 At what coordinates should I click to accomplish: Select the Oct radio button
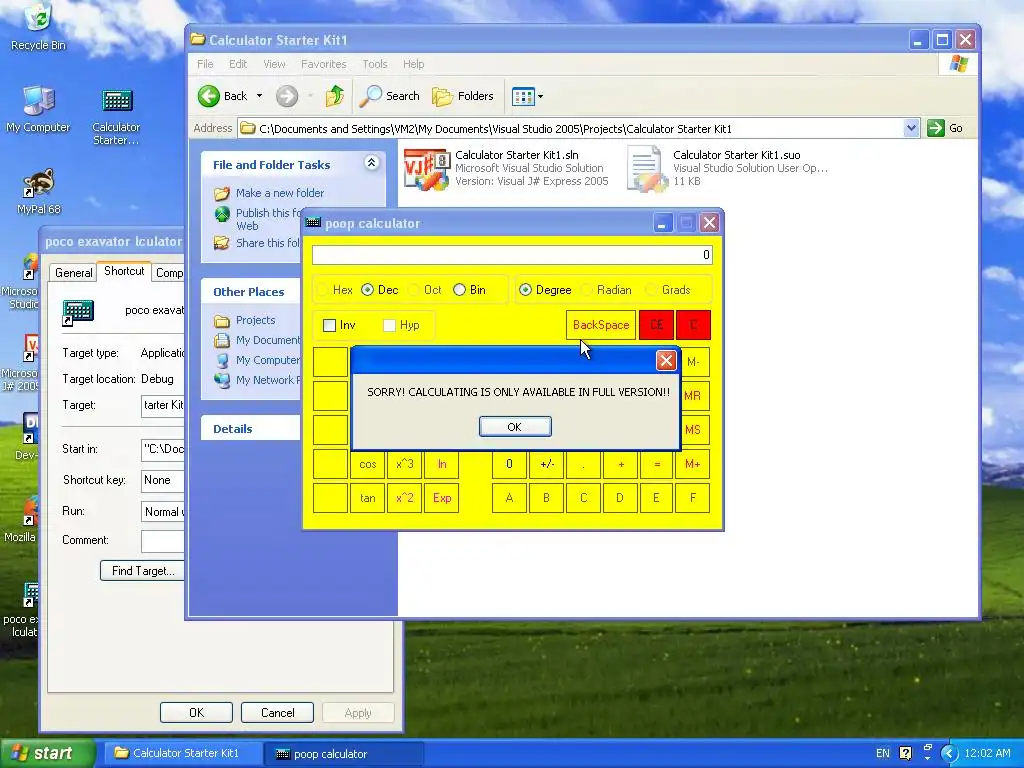(413, 290)
